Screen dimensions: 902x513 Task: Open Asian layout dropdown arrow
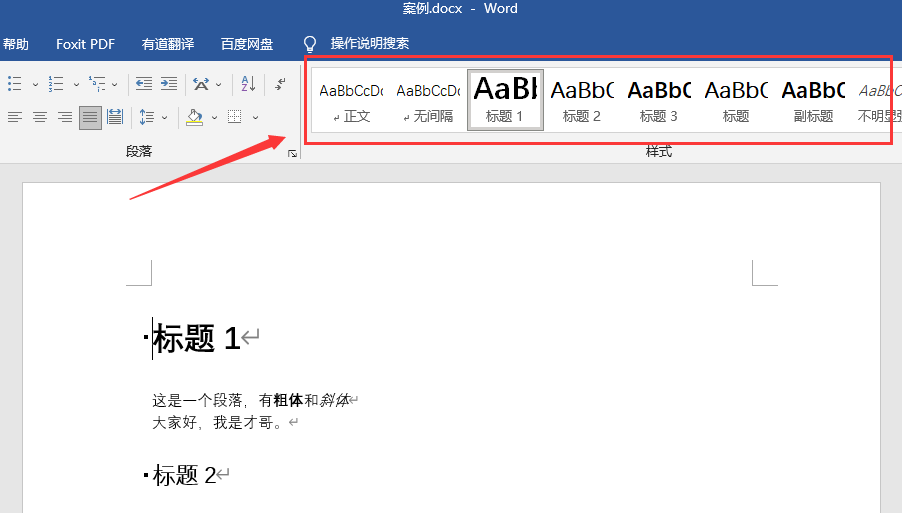coord(219,85)
